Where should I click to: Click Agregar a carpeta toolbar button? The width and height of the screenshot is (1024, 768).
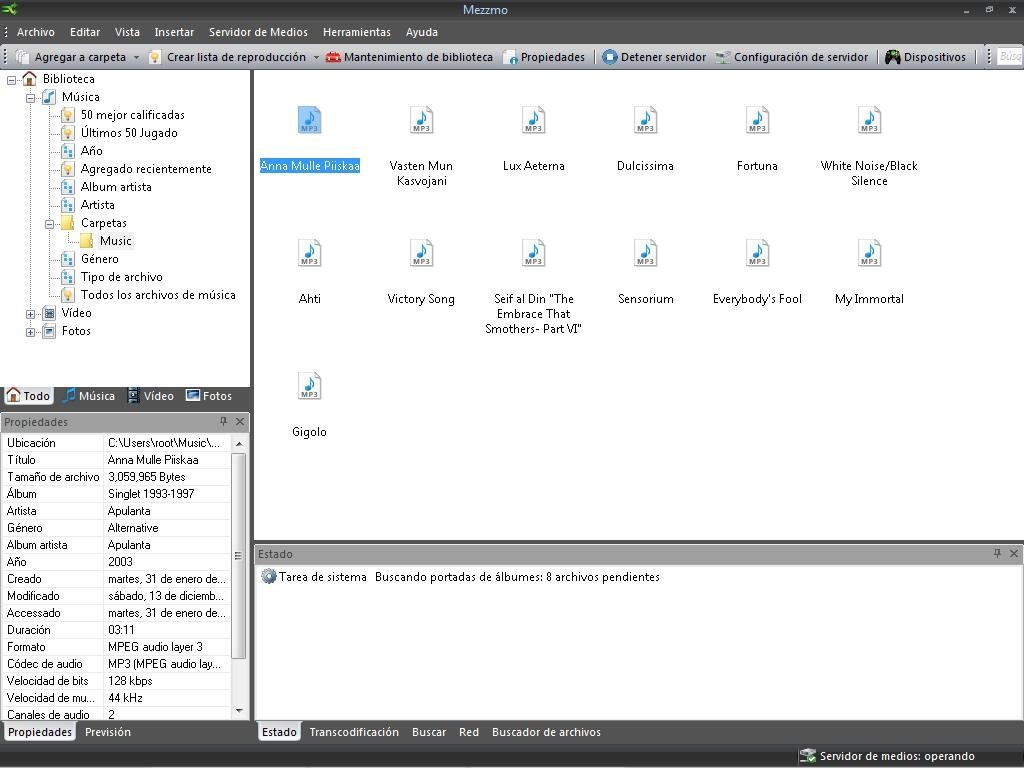71,57
